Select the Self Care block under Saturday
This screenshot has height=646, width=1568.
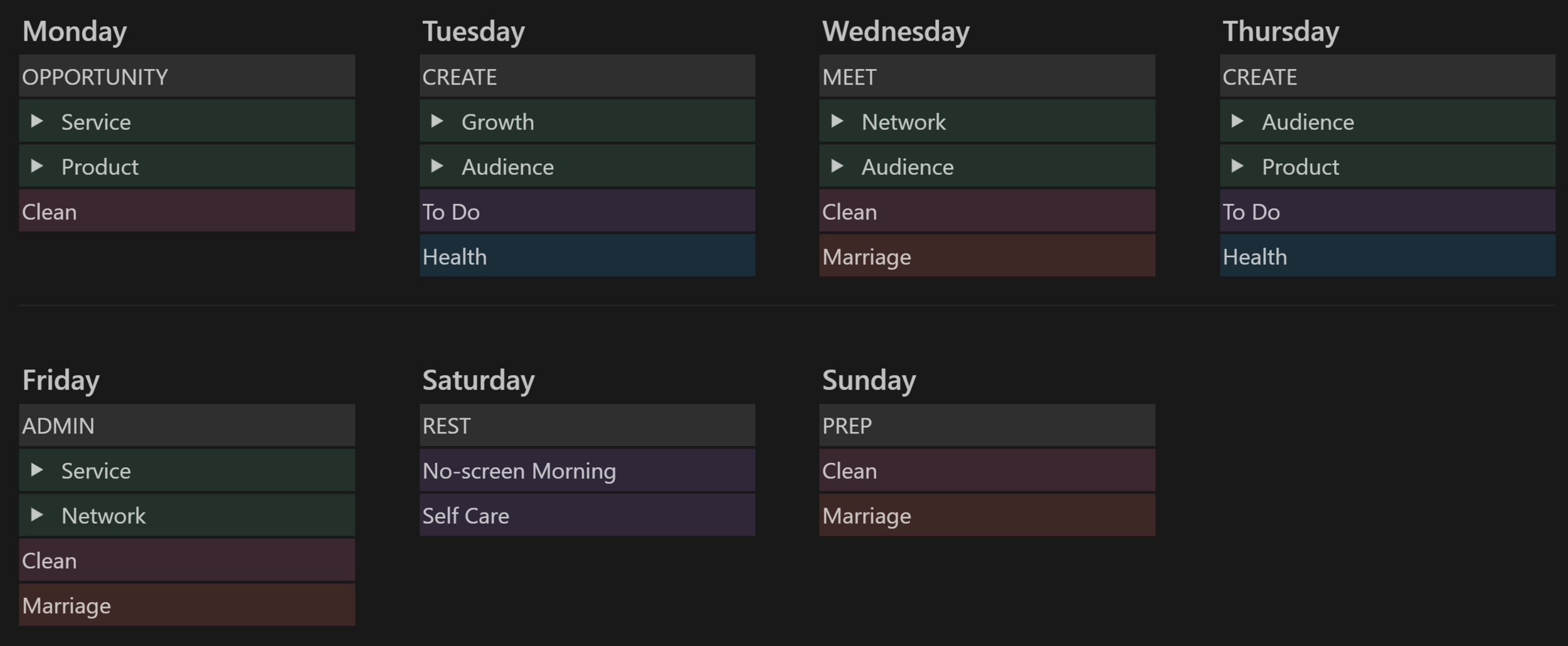[x=587, y=515]
